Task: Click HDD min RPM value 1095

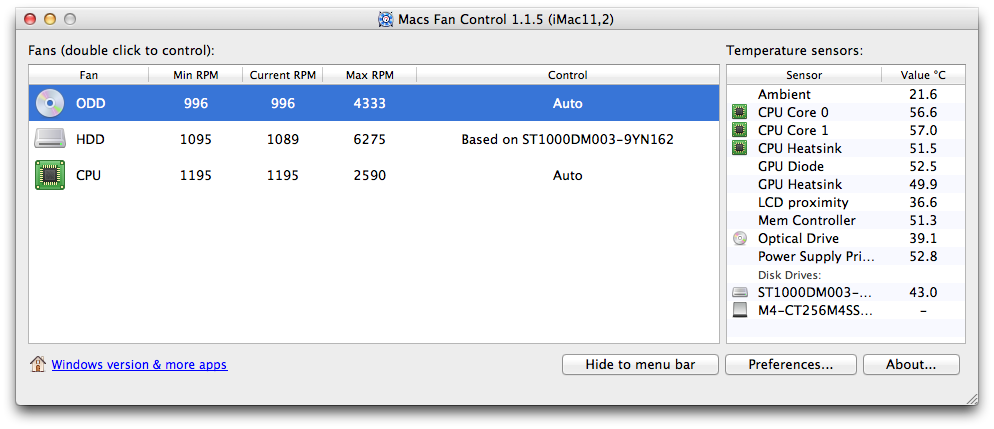Action: [195, 139]
